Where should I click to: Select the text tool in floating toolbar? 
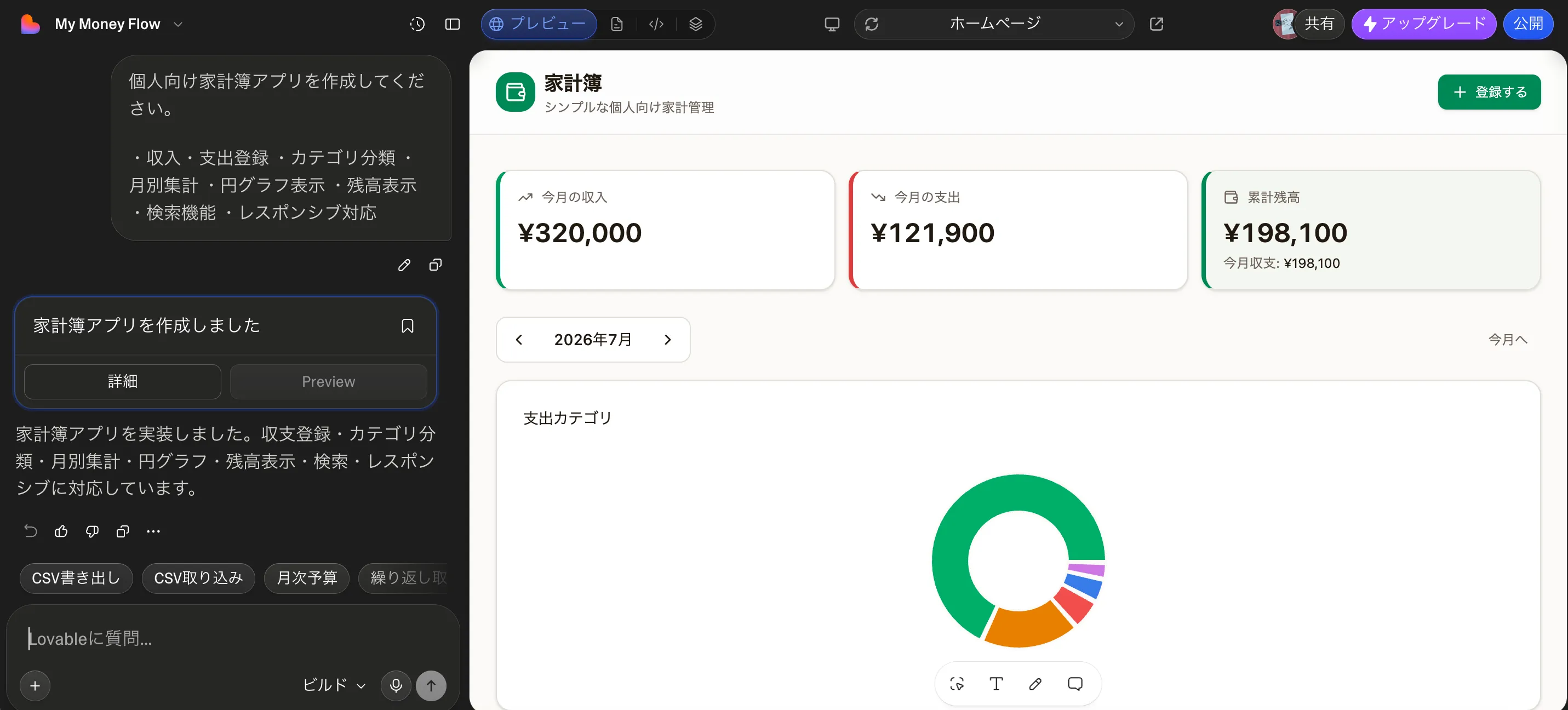click(996, 684)
